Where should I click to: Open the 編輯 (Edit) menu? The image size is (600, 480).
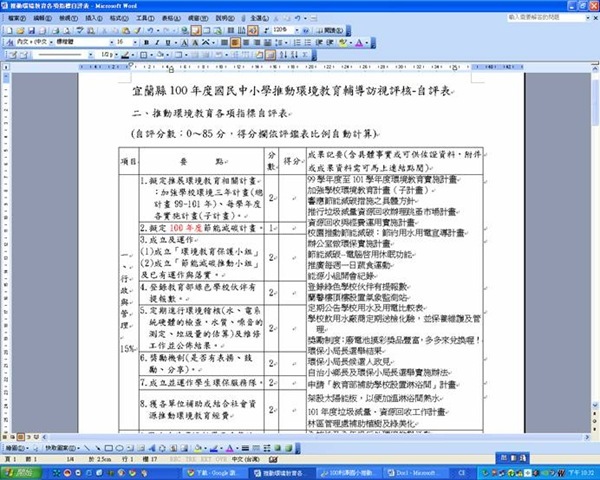coord(42,18)
